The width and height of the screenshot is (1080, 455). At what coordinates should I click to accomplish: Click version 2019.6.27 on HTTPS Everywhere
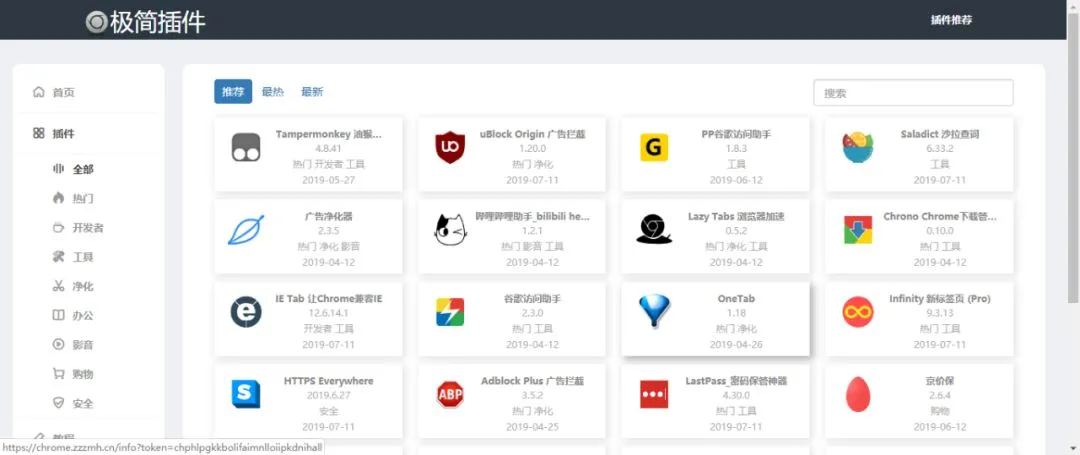click(x=329, y=396)
